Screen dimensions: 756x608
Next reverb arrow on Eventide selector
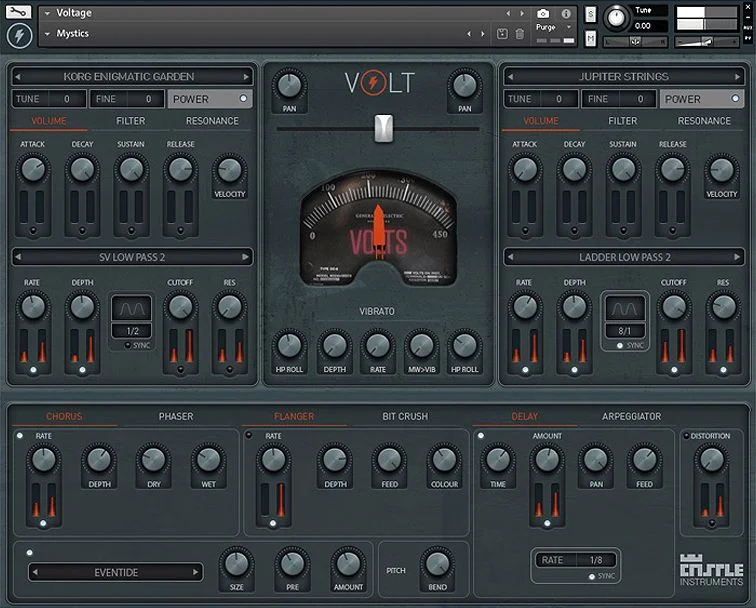(x=195, y=572)
